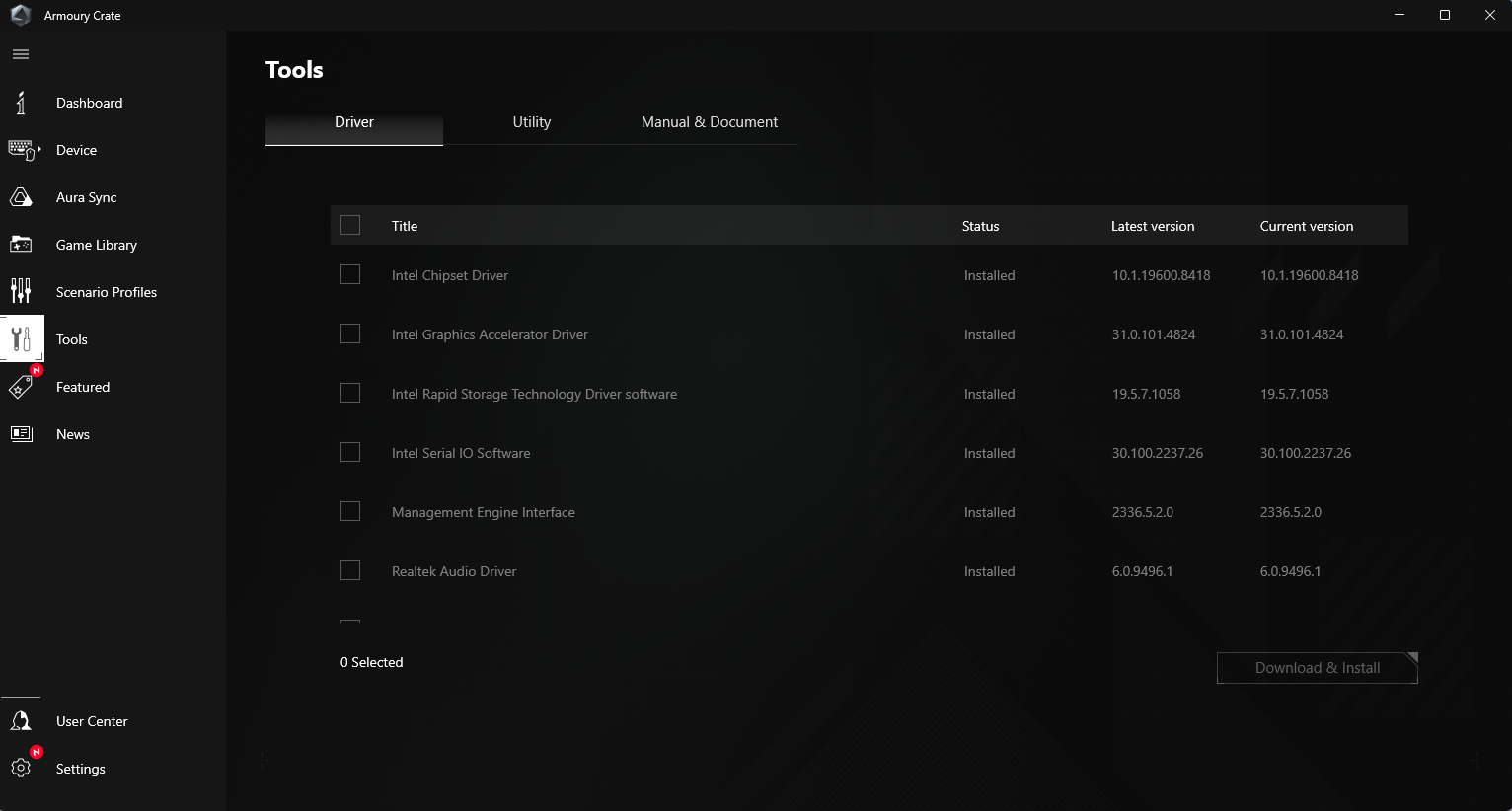Click current version 6.0.9496.1
Viewport: 1512px width, 811px height.
1291,571
